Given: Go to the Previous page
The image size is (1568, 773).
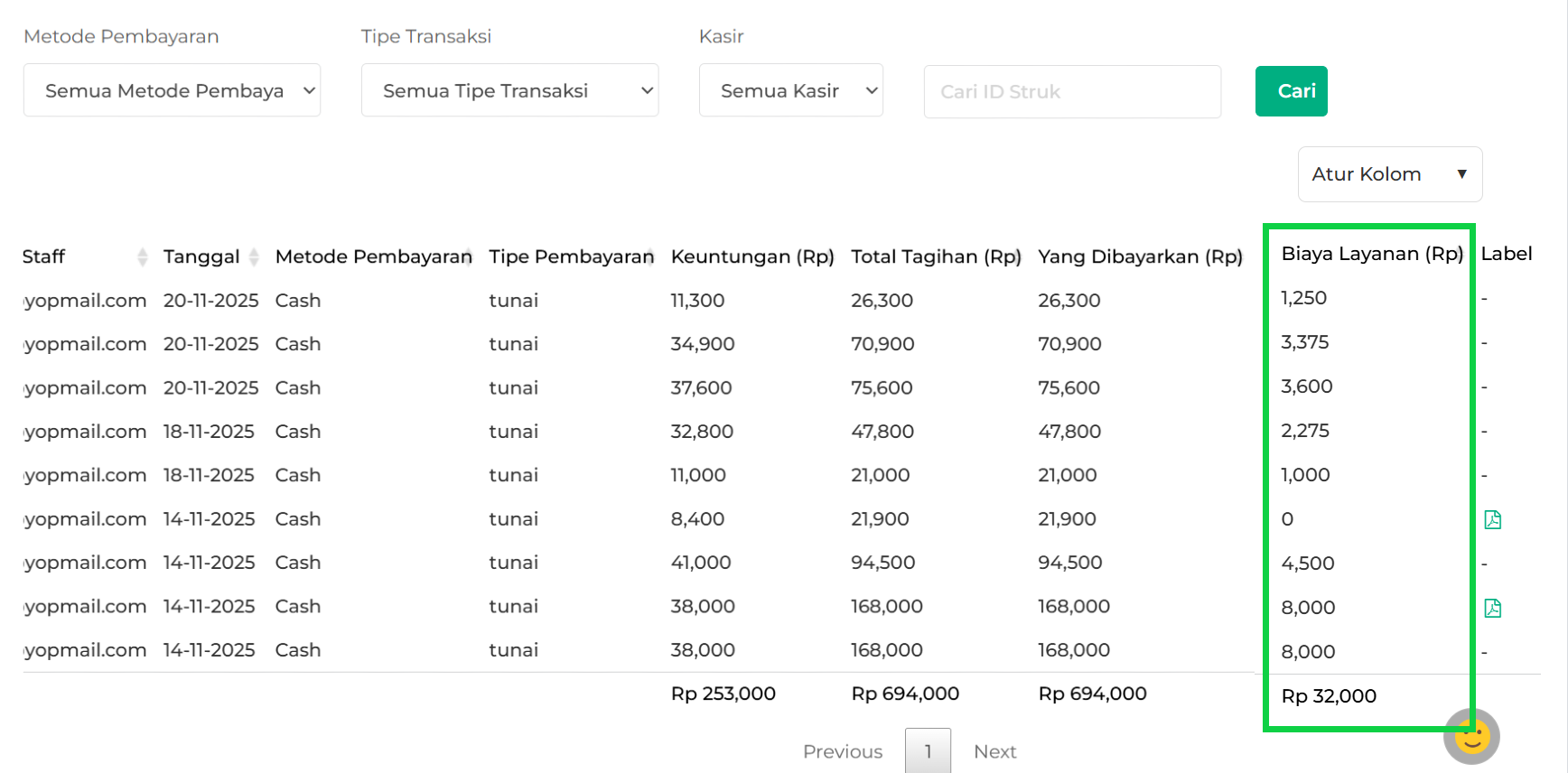Looking at the screenshot, I should click(x=842, y=751).
